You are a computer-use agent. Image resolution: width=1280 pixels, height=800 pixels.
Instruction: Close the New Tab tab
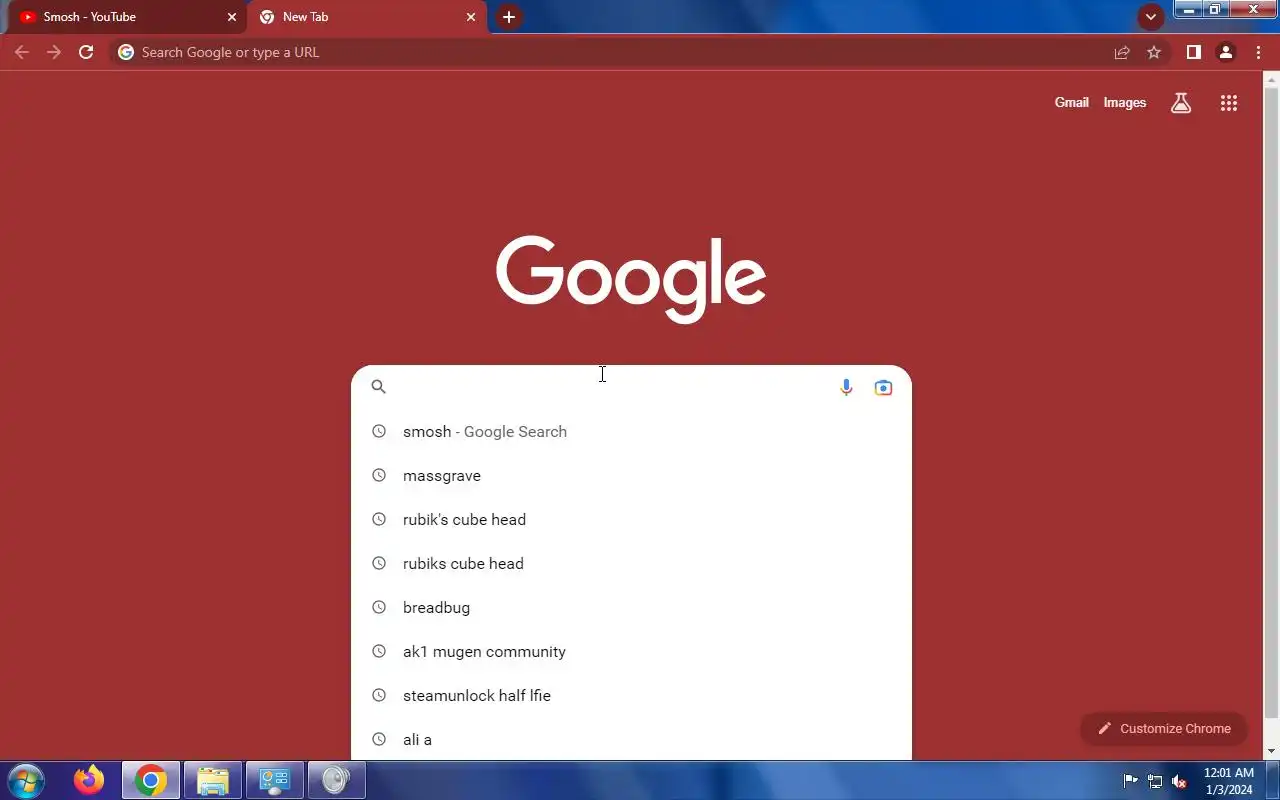pos(471,17)
